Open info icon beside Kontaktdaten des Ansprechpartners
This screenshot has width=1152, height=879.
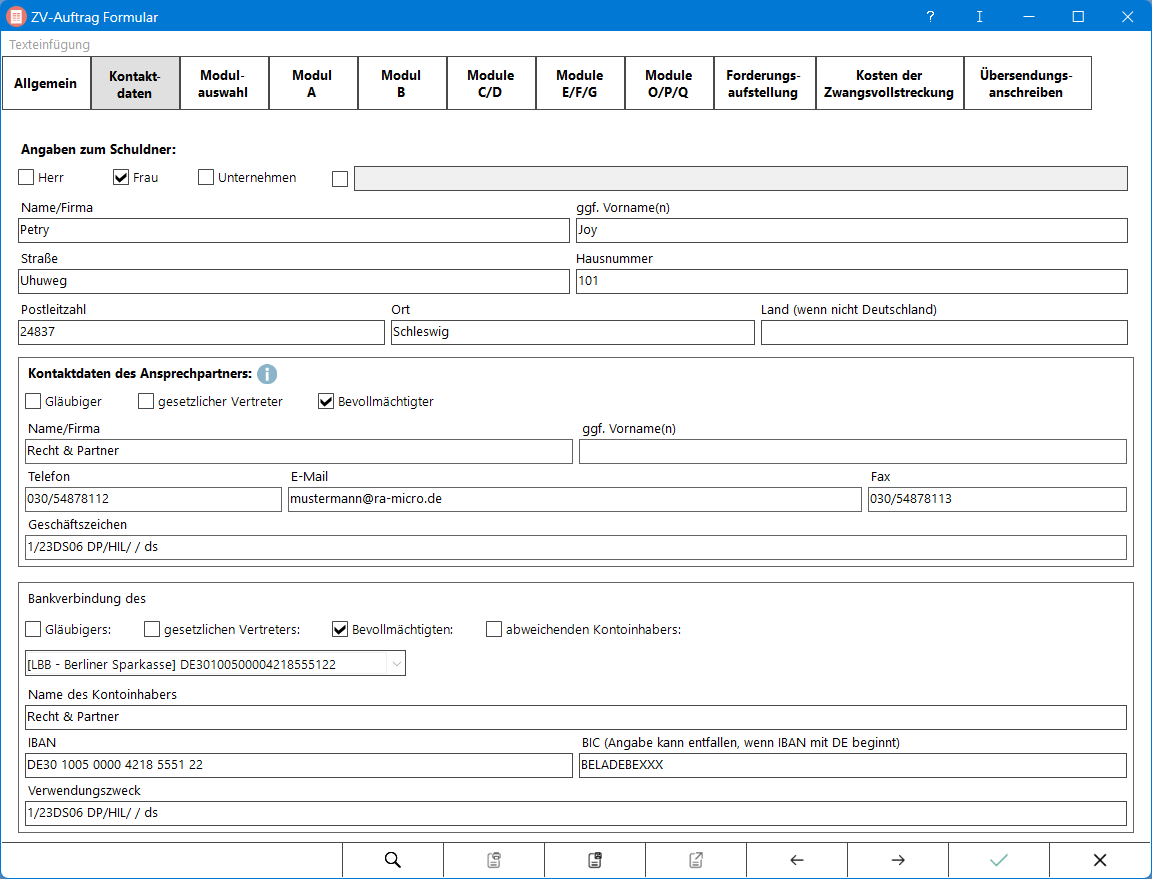click(x=267, y=374)
